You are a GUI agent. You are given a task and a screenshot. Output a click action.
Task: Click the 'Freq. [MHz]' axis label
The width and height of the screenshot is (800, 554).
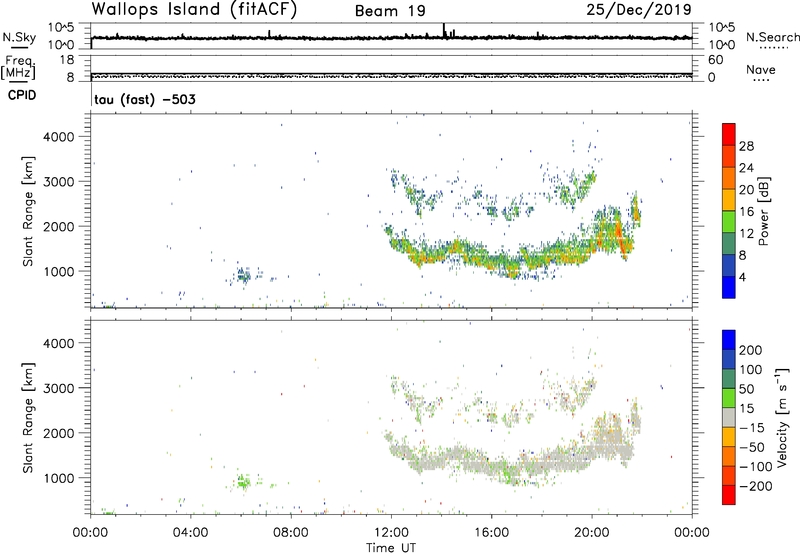[18, 68]
